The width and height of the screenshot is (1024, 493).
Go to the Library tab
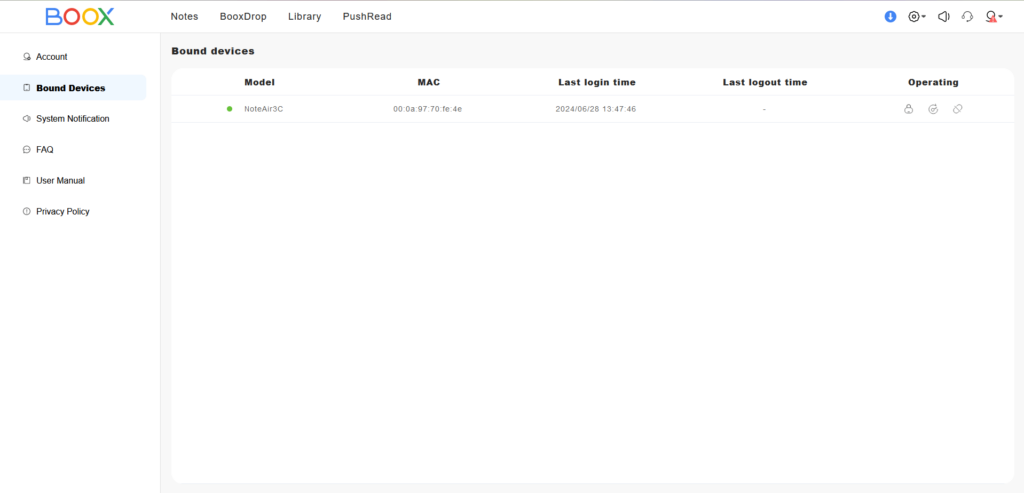(x=304, y=17)
